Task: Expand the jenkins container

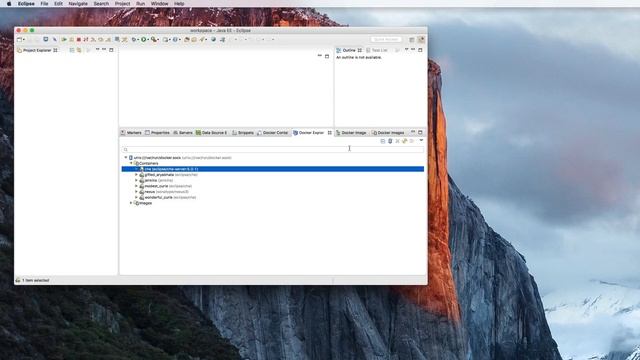Action: pyautogui.click(x=136, y=180)
